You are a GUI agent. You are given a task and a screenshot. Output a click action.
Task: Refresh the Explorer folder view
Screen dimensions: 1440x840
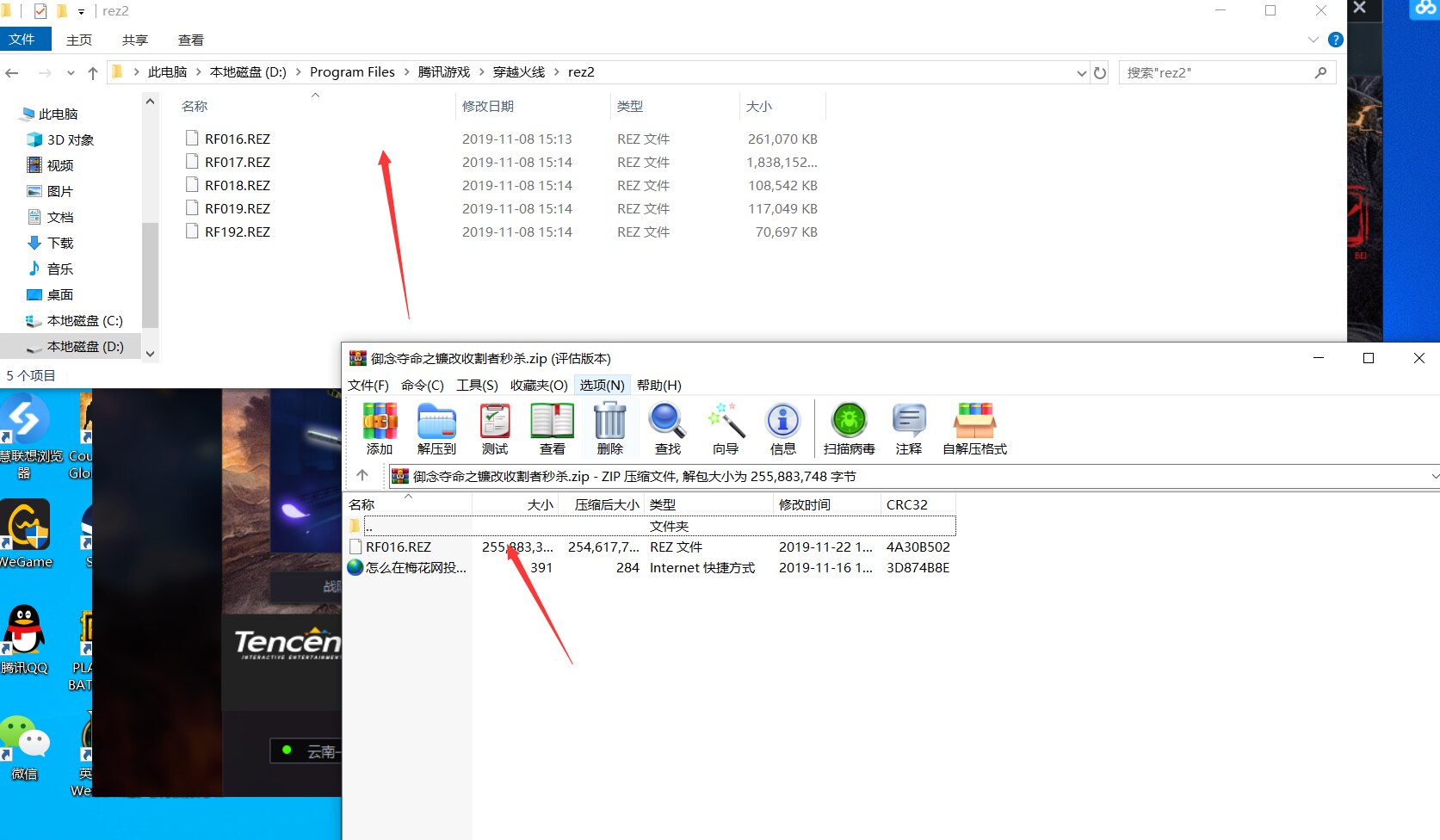(x=1100, y=73)
